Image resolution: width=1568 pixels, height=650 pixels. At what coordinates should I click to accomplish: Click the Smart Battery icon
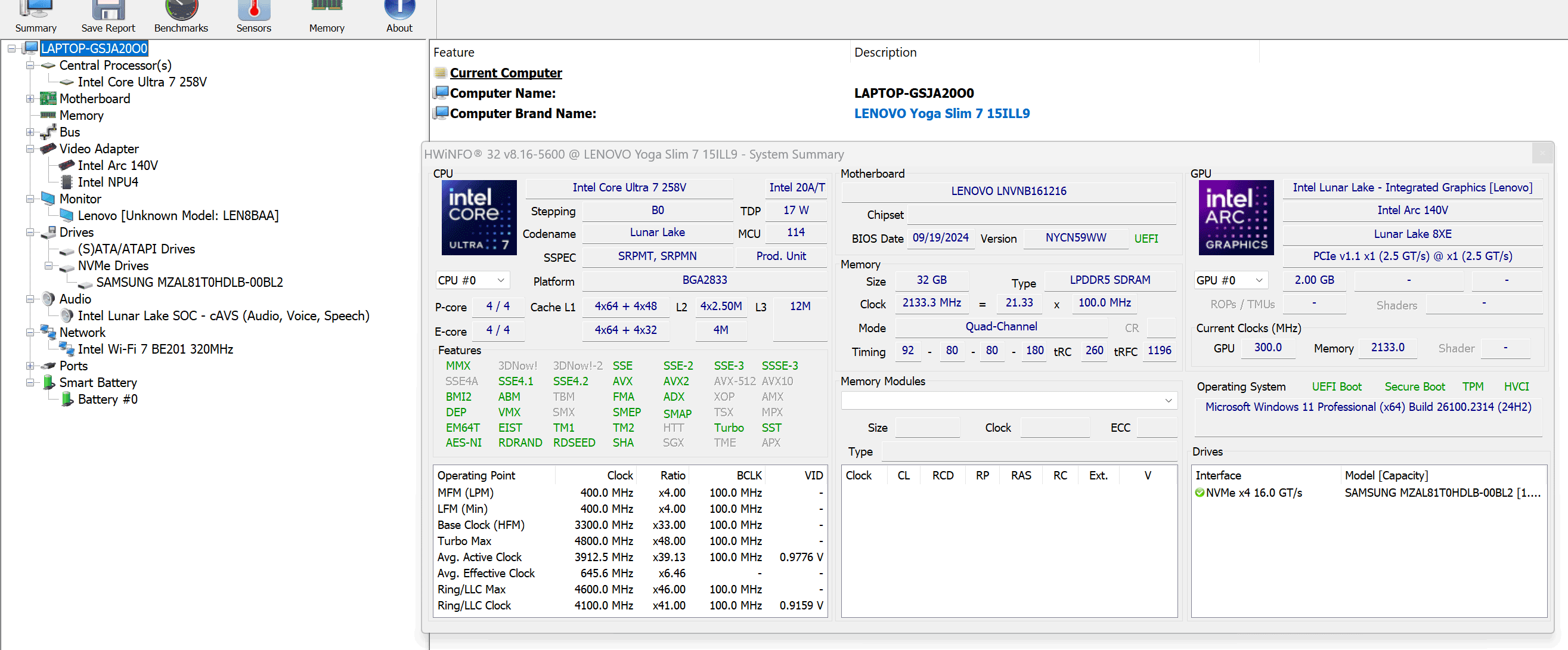click(x=49, y=382)
